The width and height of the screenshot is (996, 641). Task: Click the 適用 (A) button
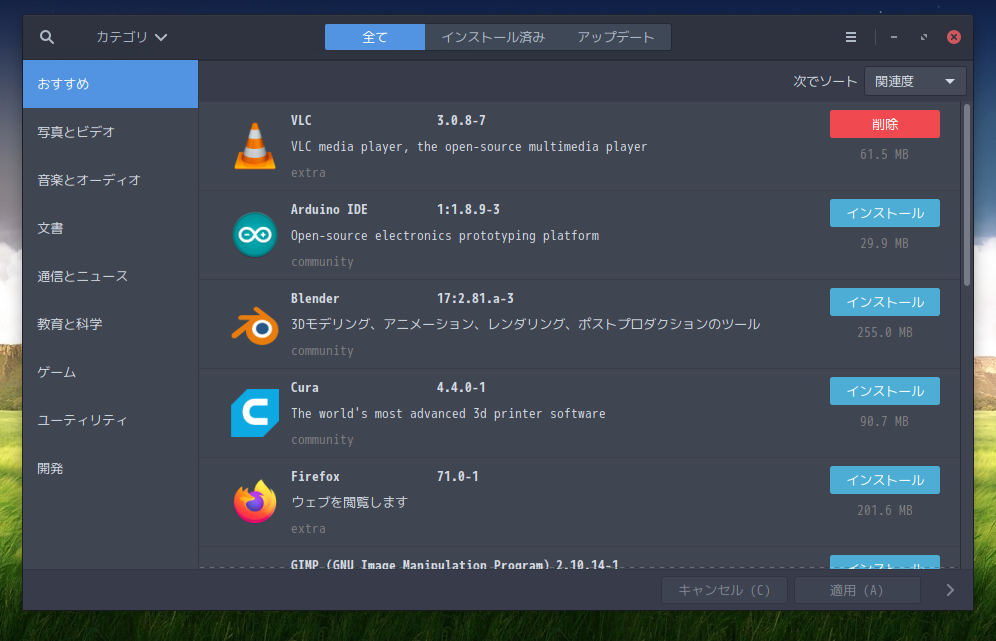tap(857, 590)
